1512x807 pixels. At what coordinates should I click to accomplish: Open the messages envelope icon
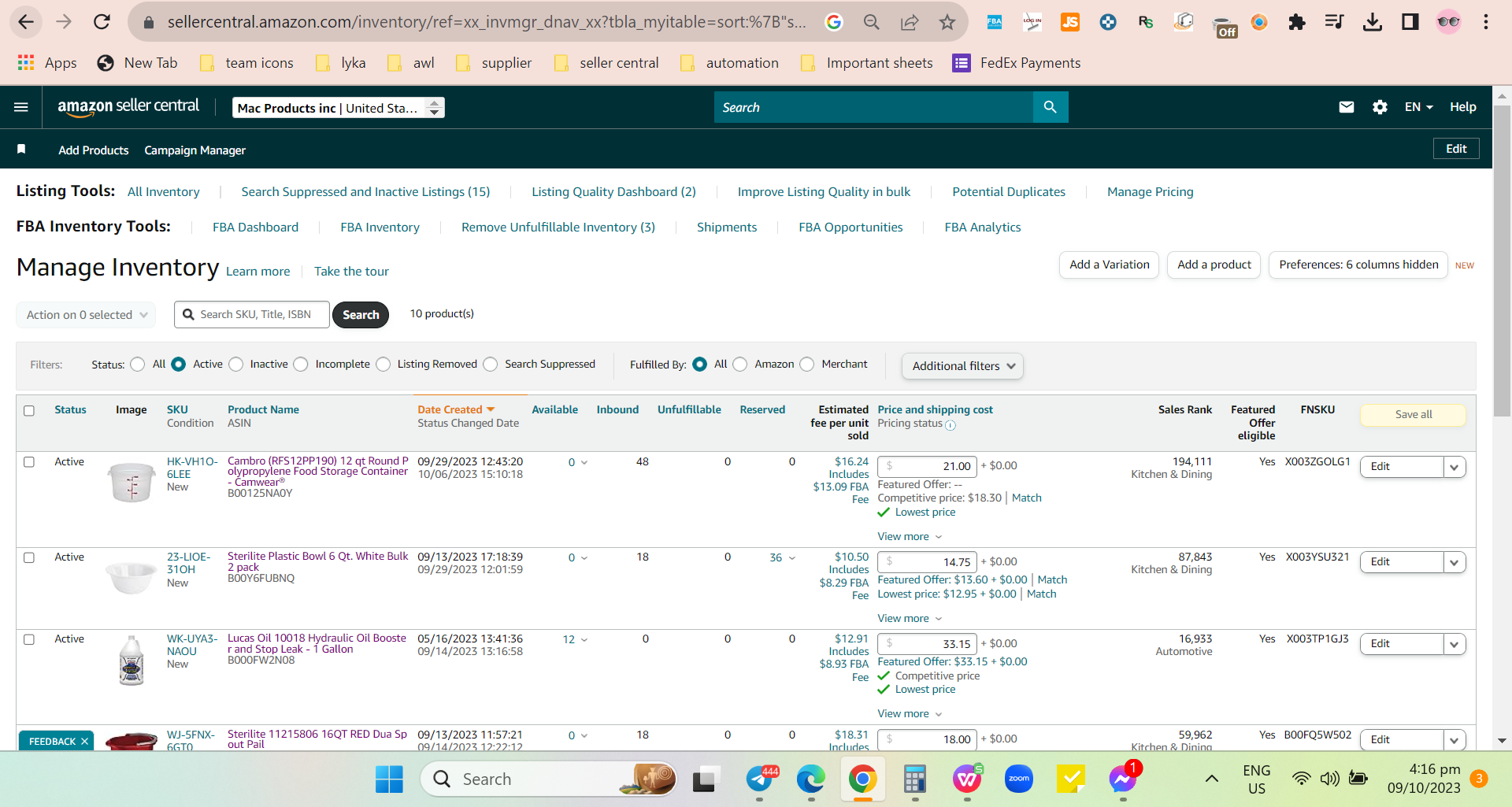point(1347,107)
